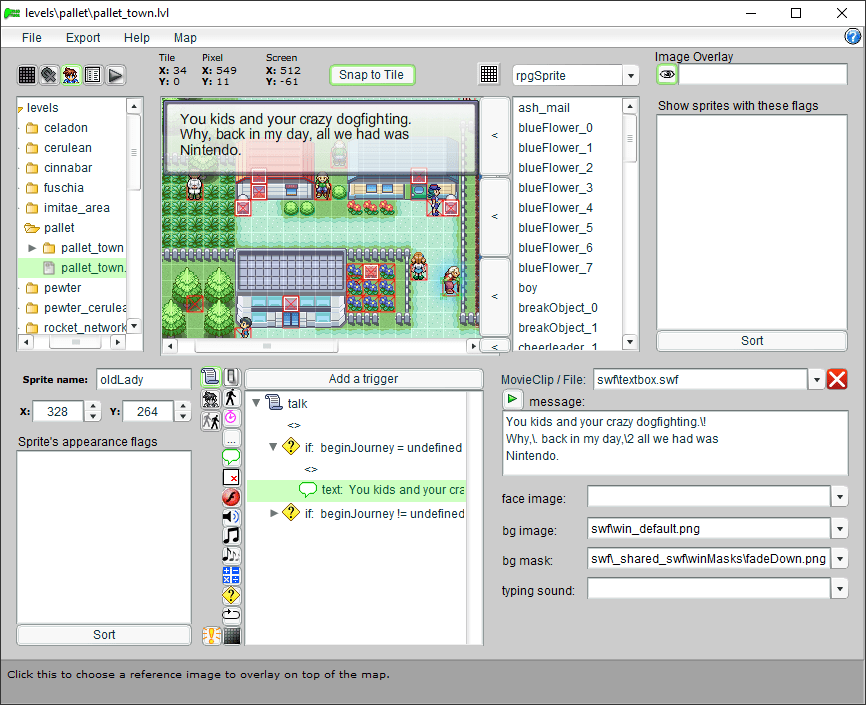Open the Export menu
Screen dimensions: 866x705
[x=83, y=38]
